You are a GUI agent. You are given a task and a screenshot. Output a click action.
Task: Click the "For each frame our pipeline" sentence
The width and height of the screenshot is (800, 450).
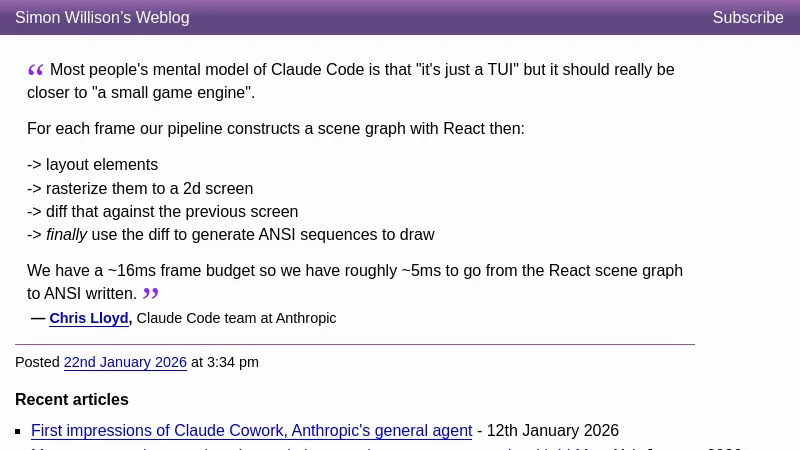[275, 129]
